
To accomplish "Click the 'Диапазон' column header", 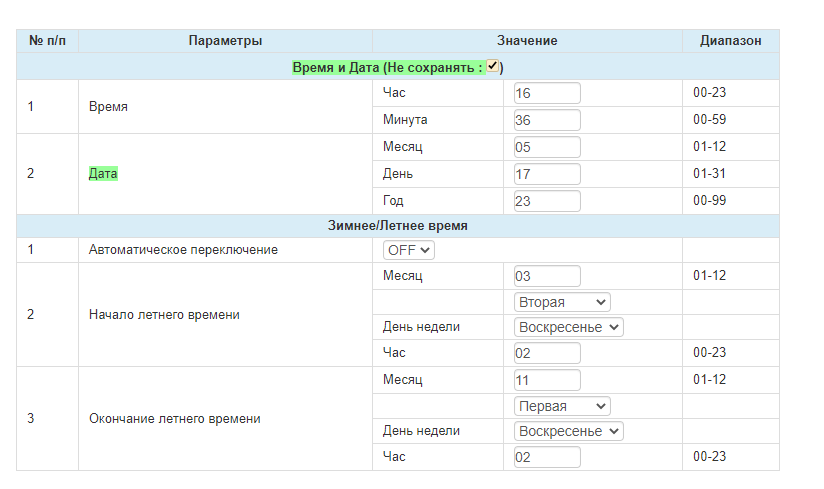I will (730, 41).
